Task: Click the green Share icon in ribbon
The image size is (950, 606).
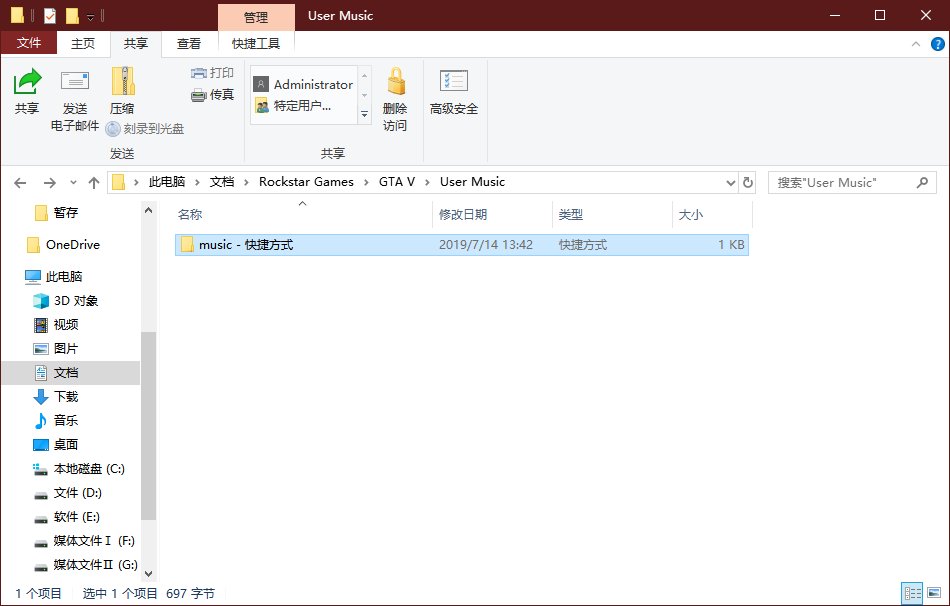Action: [x=27, y=82]
